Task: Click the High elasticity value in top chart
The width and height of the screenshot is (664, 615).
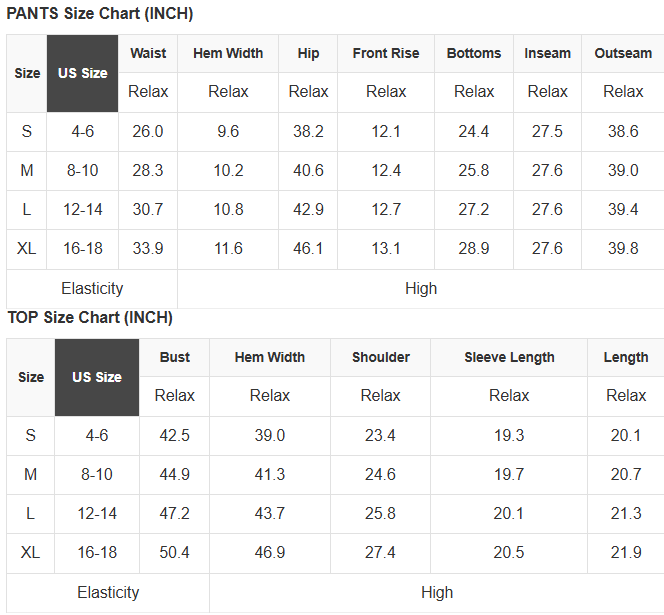Action: 437,592
